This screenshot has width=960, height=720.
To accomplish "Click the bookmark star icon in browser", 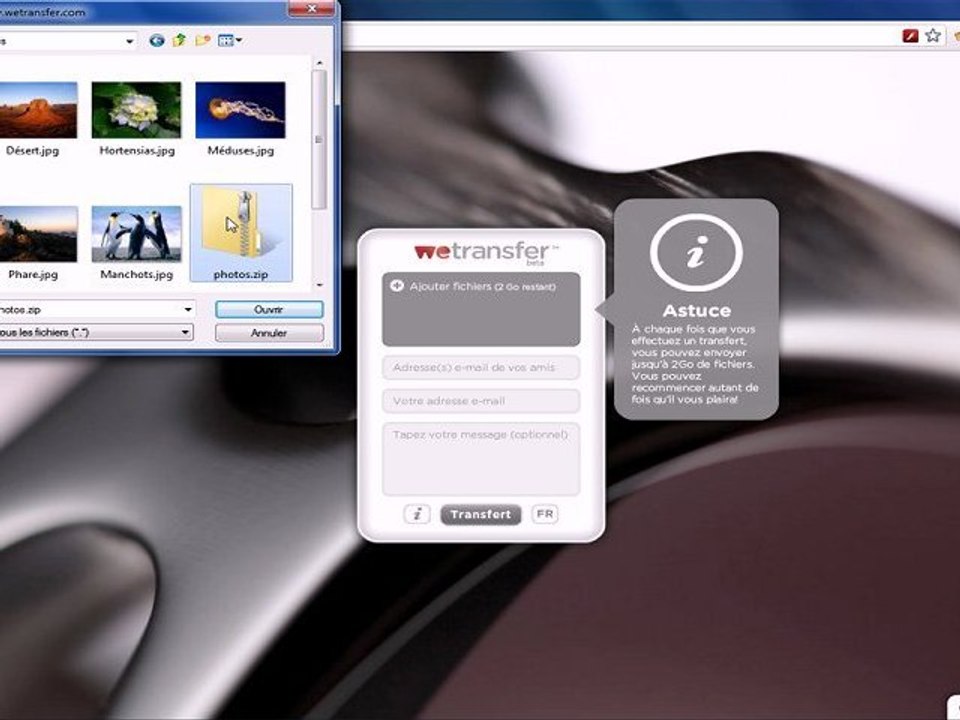I will coord(932,36).
